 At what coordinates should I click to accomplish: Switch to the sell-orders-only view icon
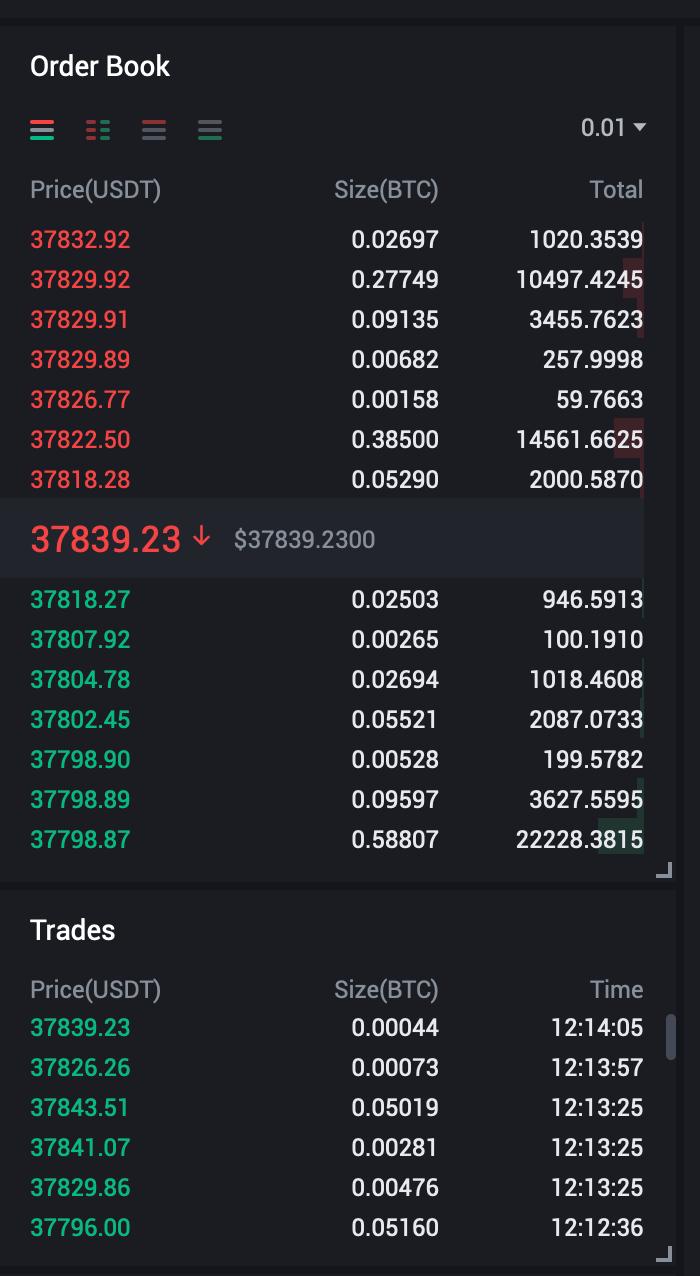pyautogui.click(x=153, y=129)
